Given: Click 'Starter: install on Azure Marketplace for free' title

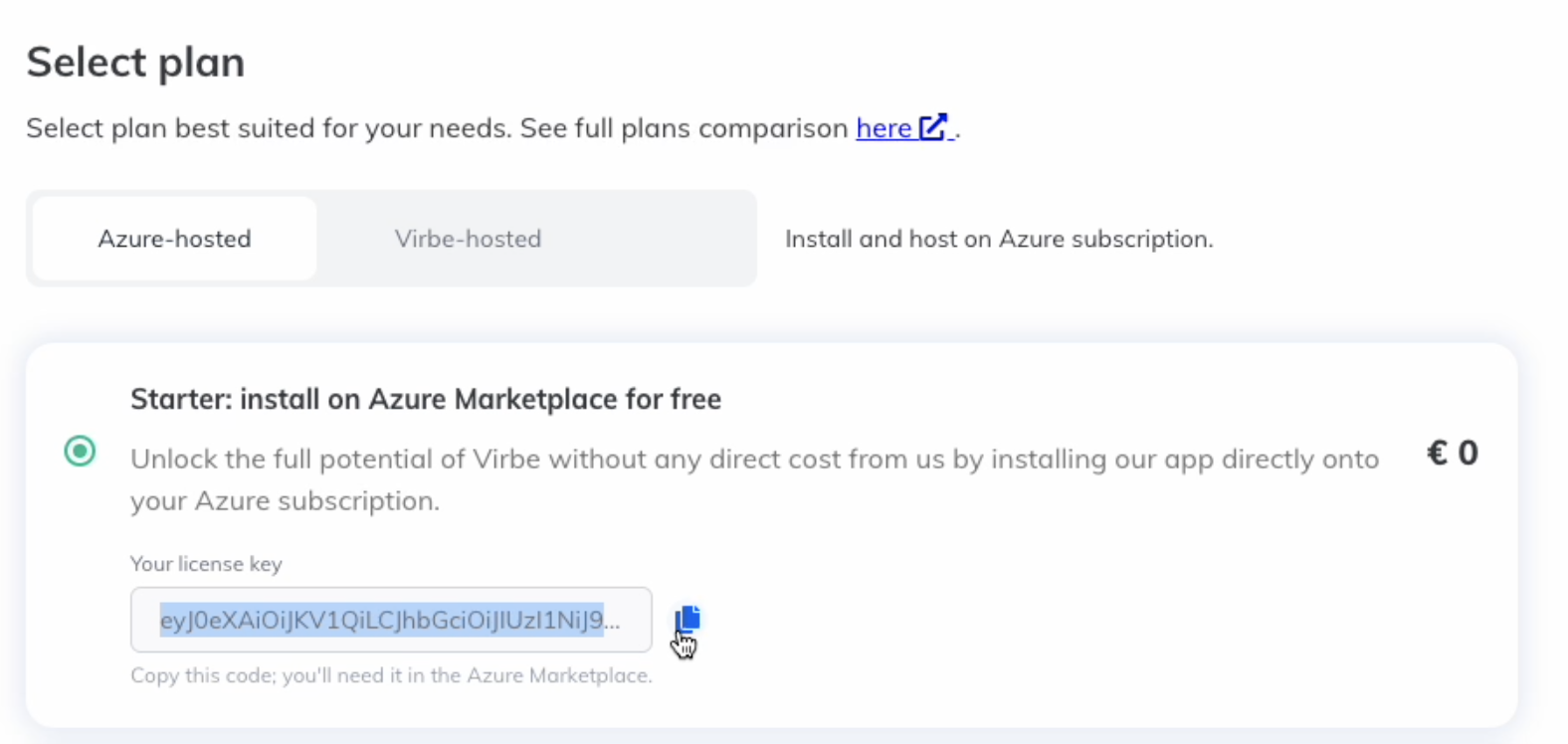Looking at the screenshot, I should click(426, 399).
